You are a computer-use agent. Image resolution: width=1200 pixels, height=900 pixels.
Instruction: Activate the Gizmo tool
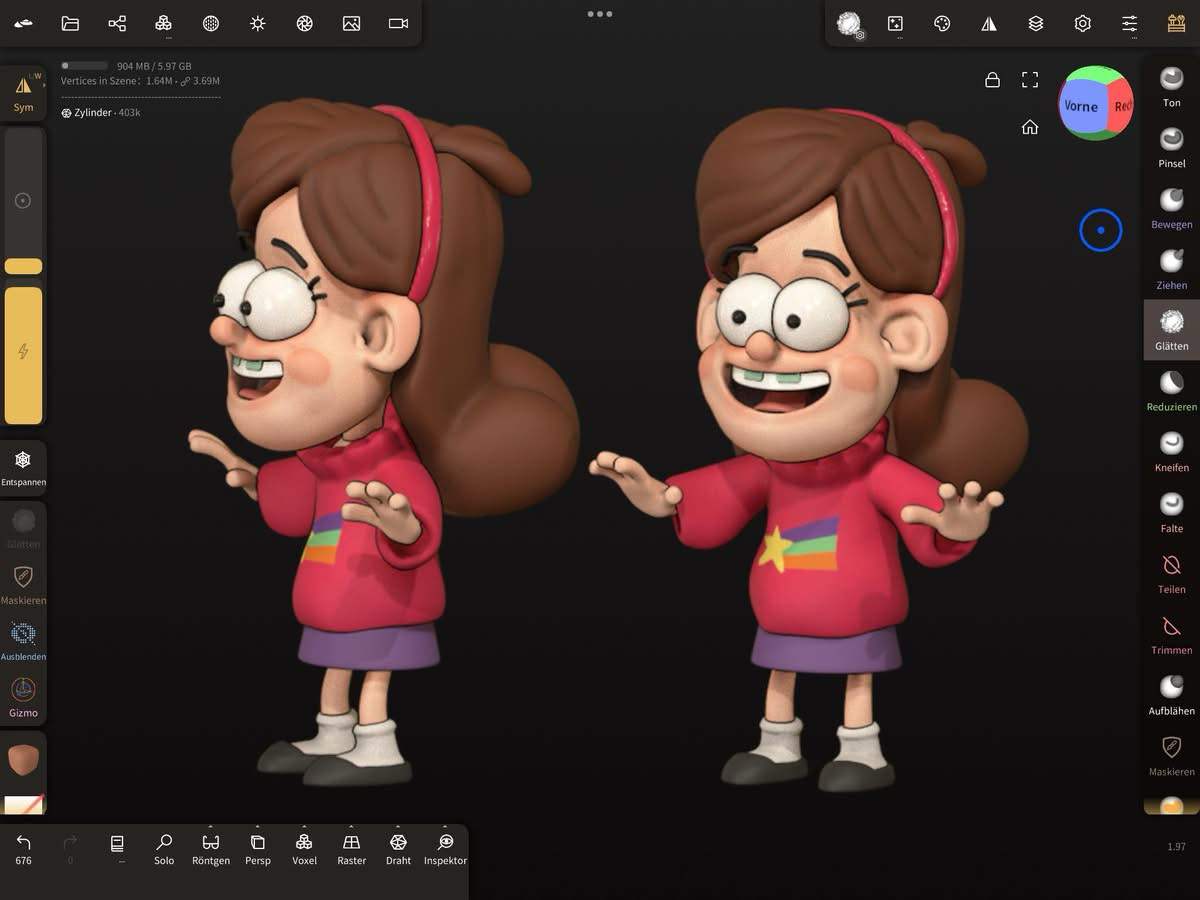[x=23, y=697]
